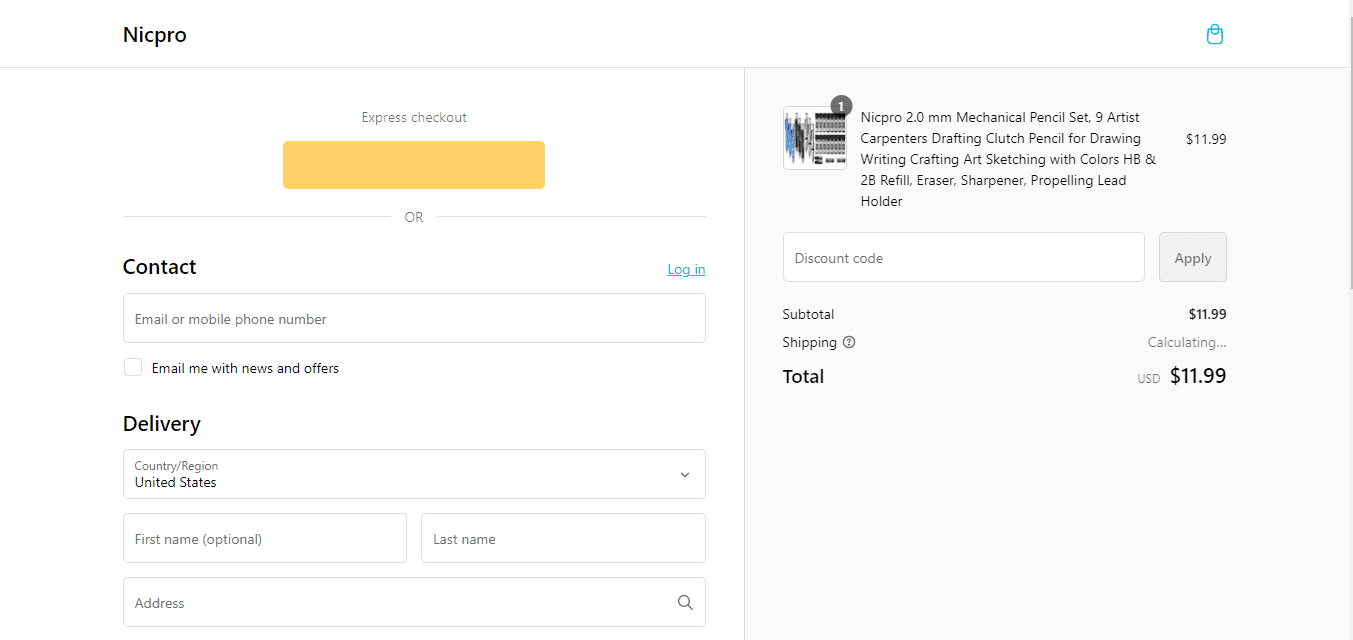Click the Express checkout label

pyautogui.click(x=414, y=117)
